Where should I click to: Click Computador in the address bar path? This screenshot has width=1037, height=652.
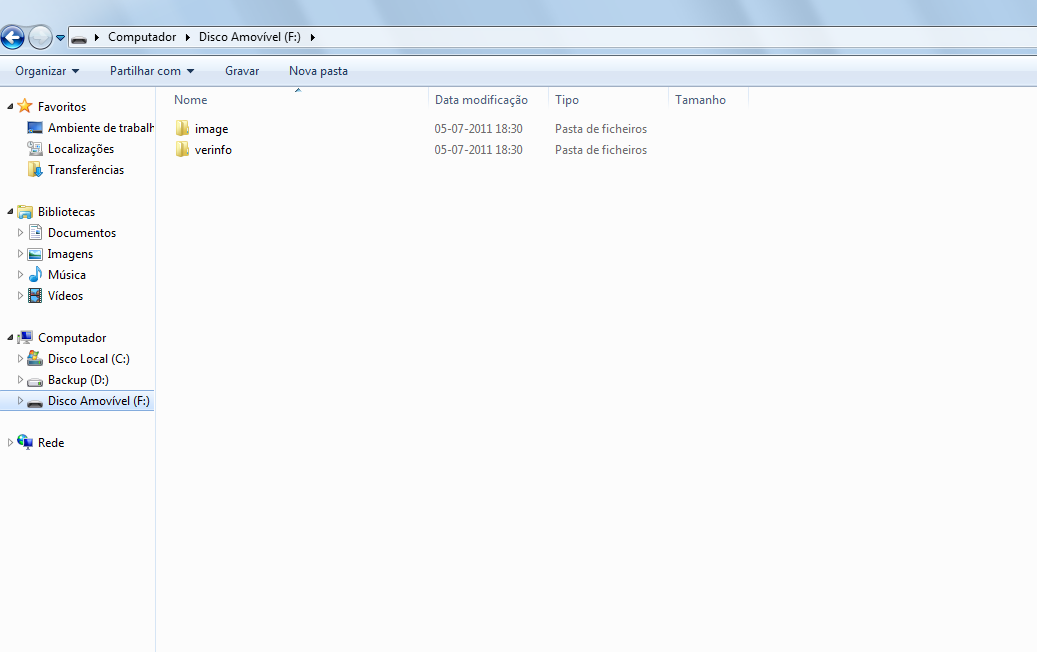(x=142, y=37)
